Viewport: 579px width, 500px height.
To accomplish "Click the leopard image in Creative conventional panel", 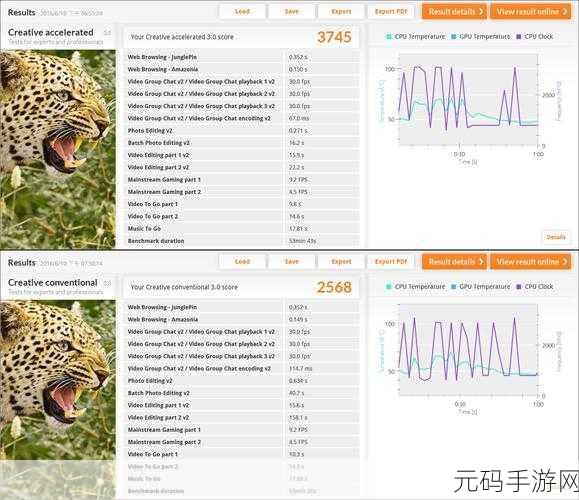I will (x=58, y=399).
